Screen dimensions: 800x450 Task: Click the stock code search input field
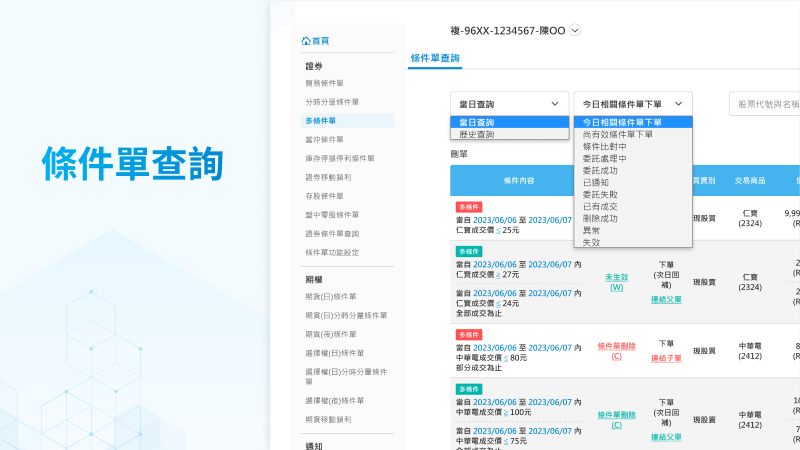coord(765,103)
